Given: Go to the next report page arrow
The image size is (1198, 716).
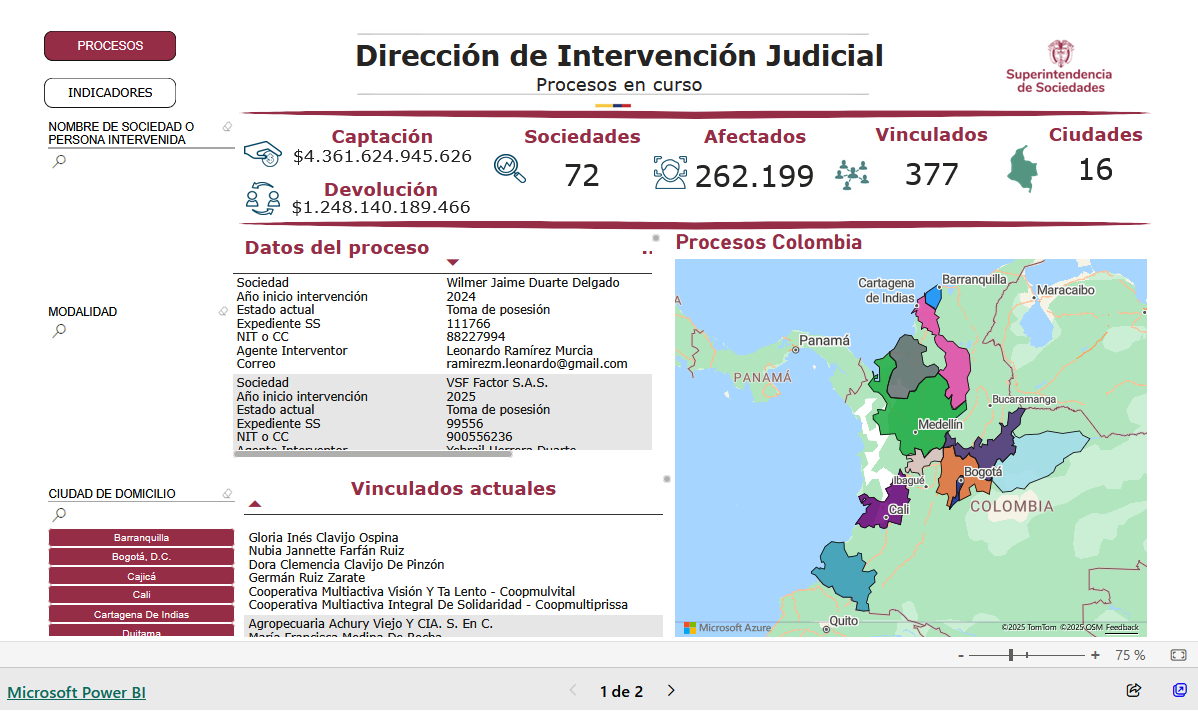Looking at the screenshot, I should click(x=671, y=691).
